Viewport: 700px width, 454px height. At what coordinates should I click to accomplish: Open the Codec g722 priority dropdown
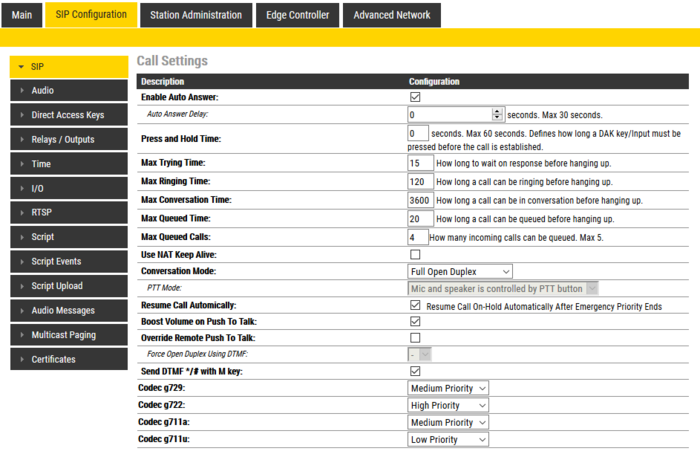(x=448, y=405)
